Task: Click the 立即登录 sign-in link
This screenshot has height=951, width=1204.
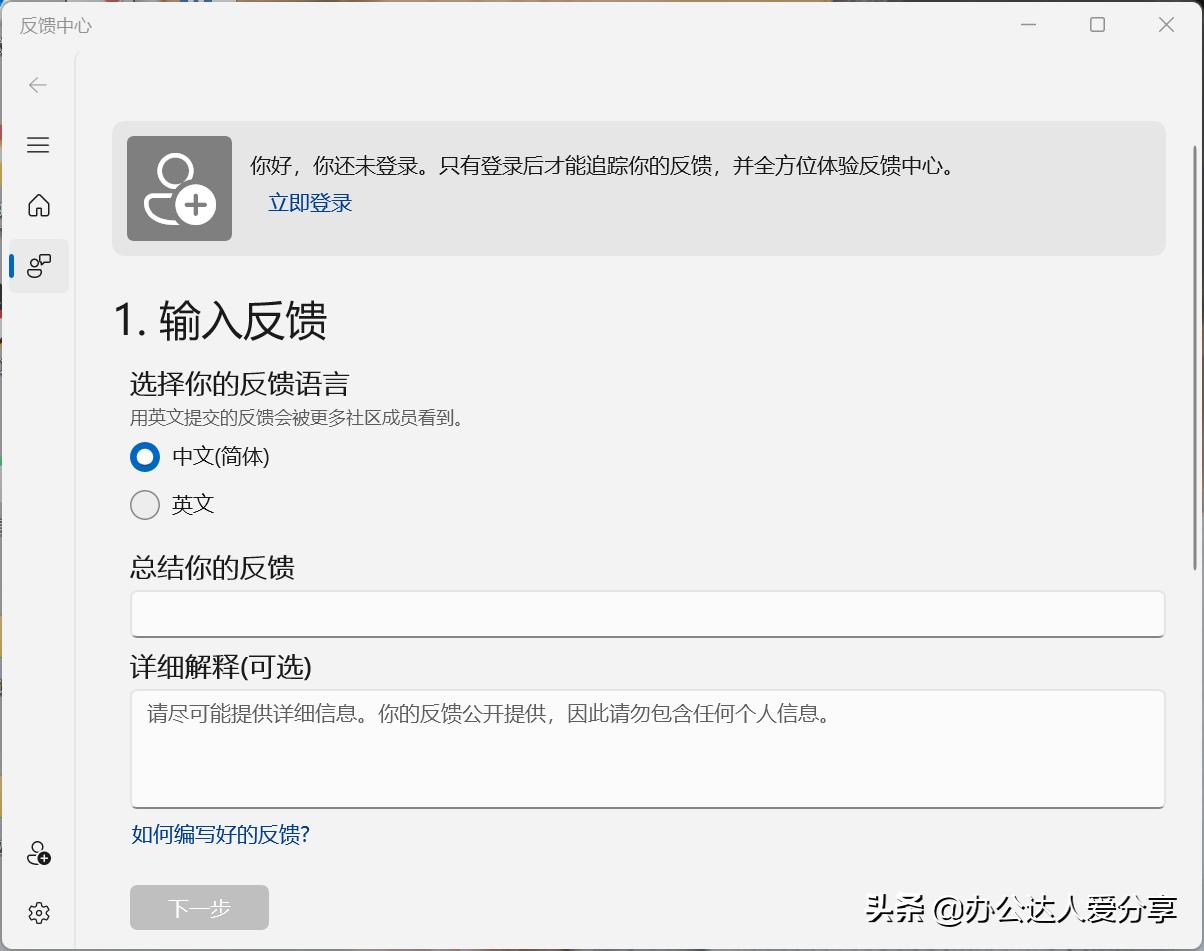Action: [309, 201]
